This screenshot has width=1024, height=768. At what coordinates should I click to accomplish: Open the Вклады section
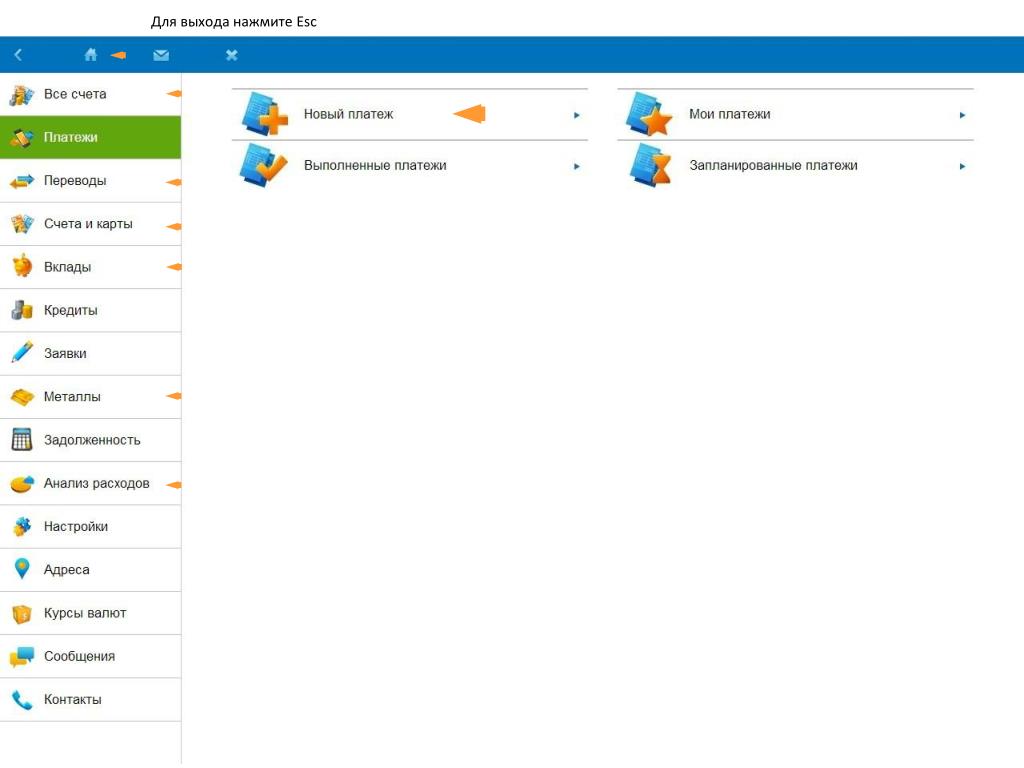(x=90, y=266)
